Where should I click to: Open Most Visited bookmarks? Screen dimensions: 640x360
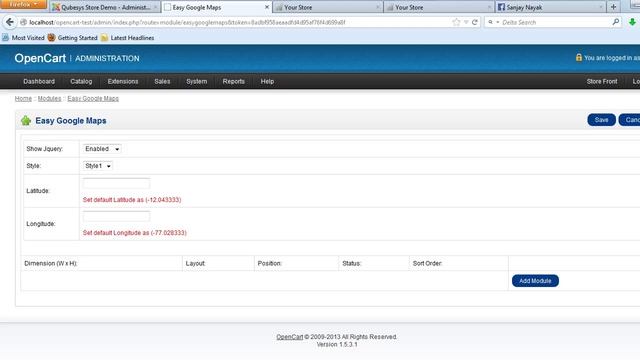(23, 38)
